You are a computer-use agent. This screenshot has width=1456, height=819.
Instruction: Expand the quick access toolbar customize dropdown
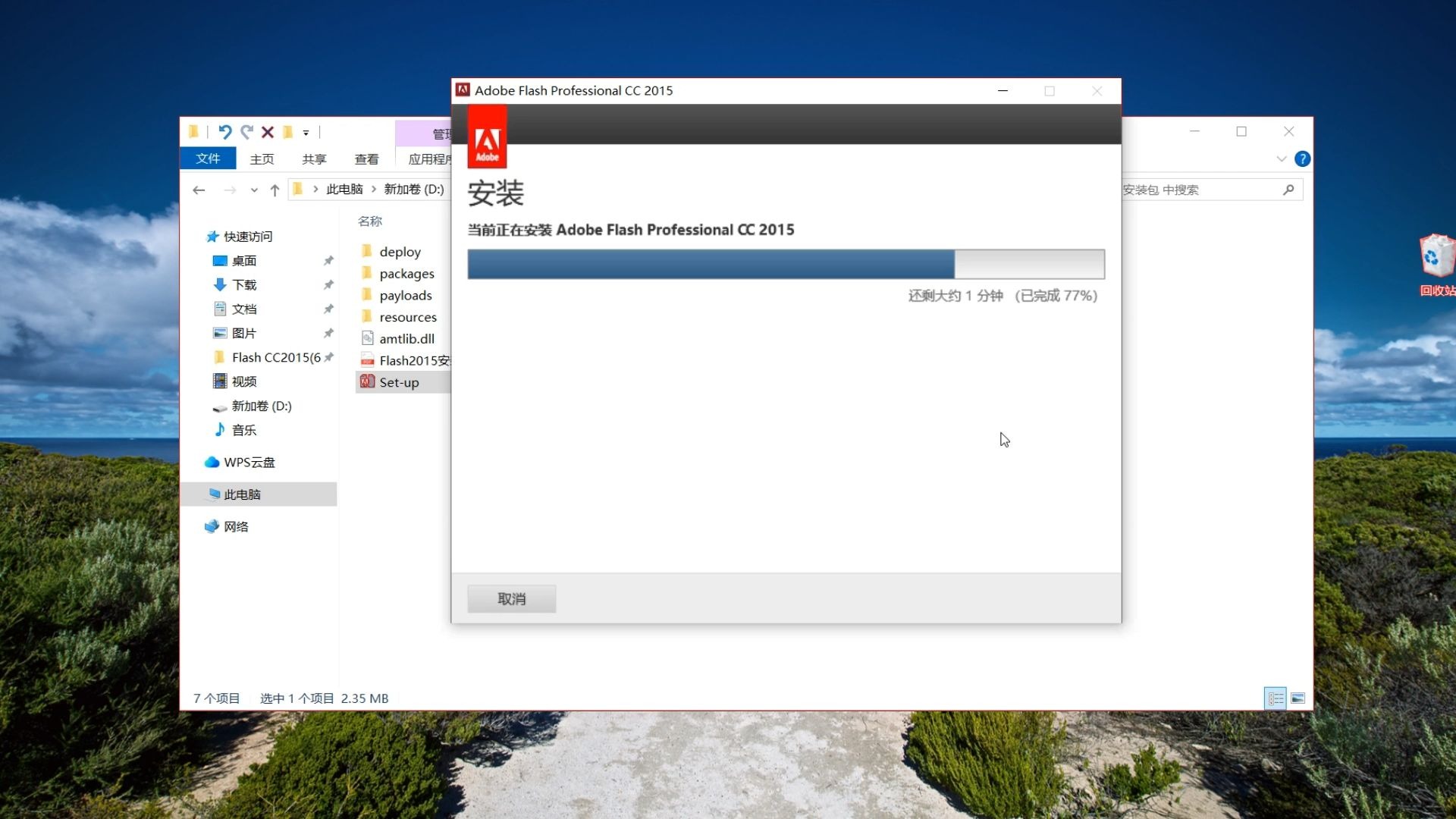tap(306, 133)
